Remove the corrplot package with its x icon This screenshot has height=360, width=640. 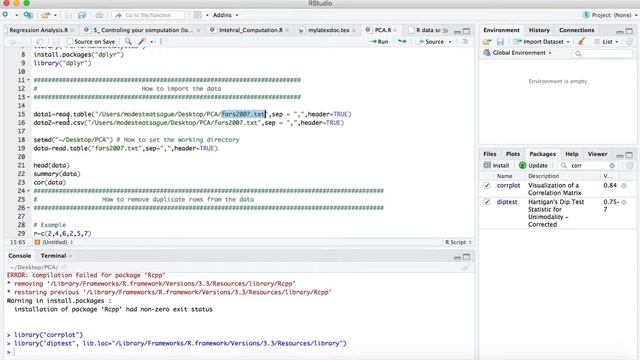click(x=624, y=186)
